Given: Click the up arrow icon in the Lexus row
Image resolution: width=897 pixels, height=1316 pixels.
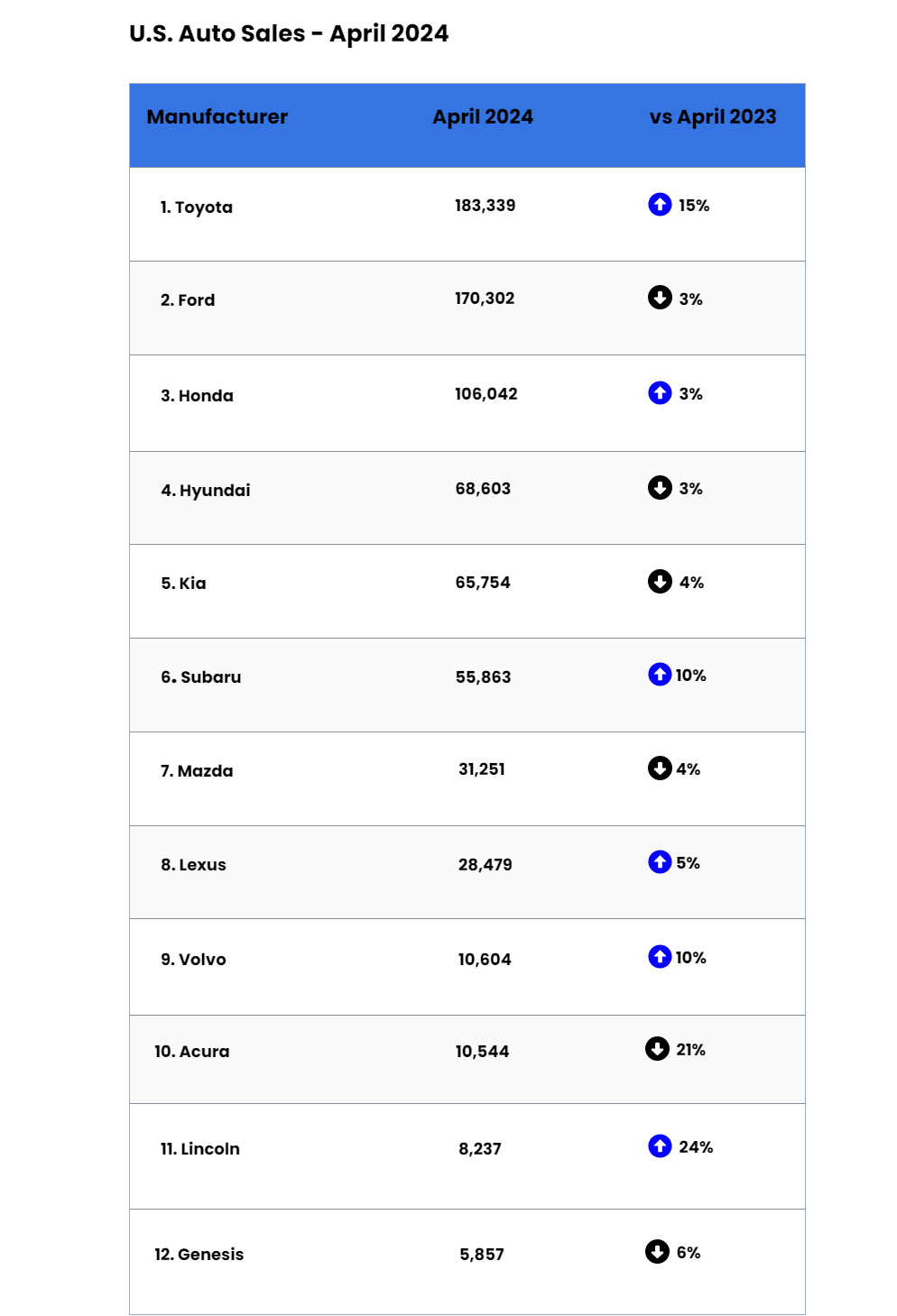Looking at the screenshot, I should (660, 862).
